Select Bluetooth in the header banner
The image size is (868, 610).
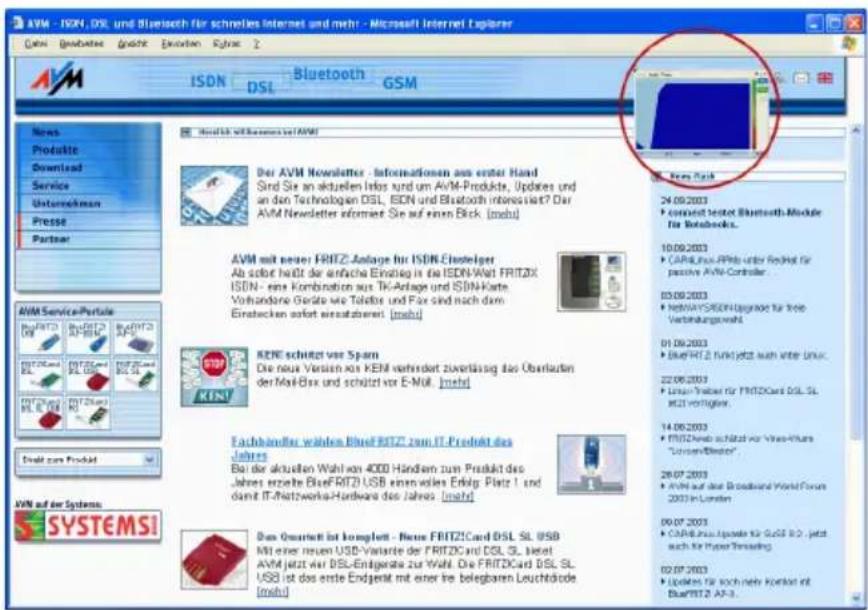329,74
